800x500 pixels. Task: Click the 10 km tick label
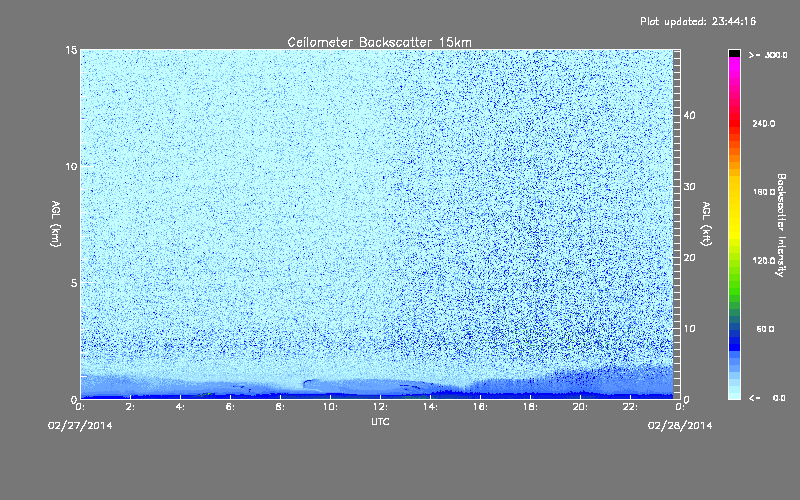pos(71,167)
